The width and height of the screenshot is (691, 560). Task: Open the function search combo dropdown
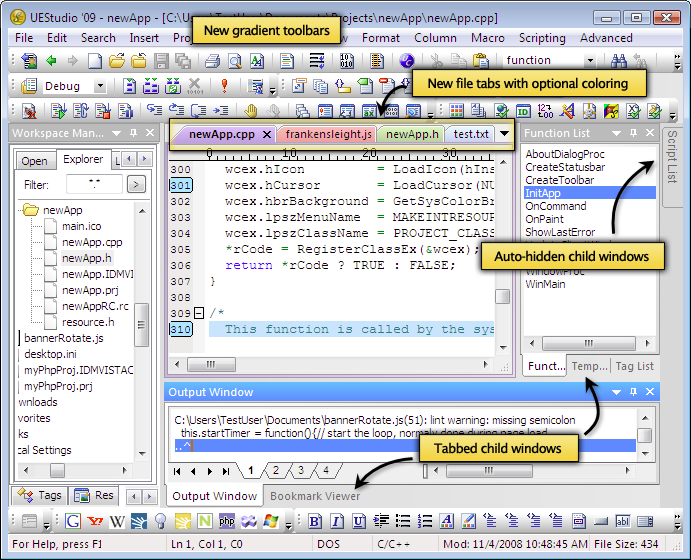(590, 60)
